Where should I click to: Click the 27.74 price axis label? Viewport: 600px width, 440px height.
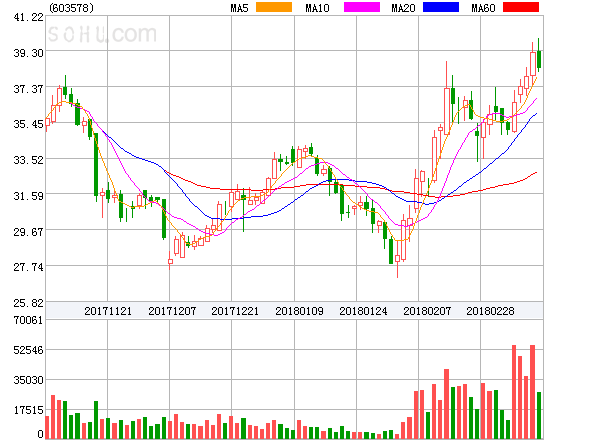point(28,267)
